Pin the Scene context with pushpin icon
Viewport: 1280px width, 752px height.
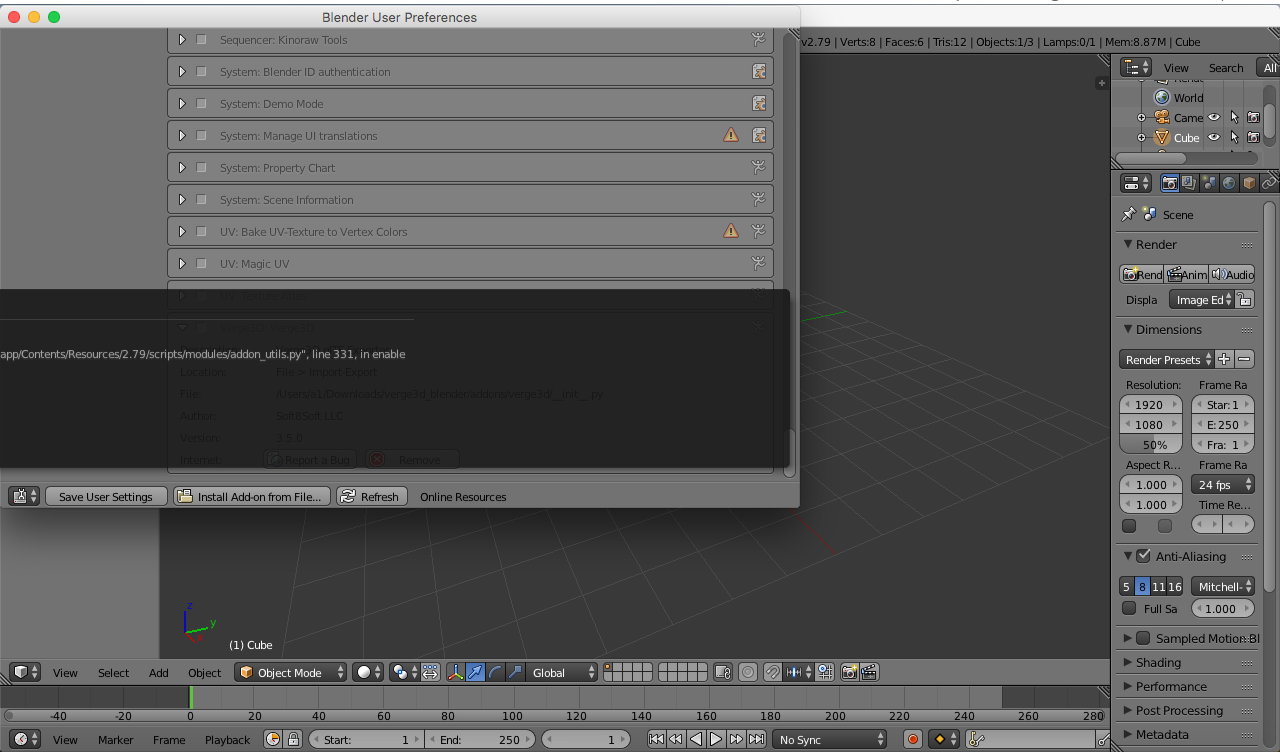tap(1129, 214)
